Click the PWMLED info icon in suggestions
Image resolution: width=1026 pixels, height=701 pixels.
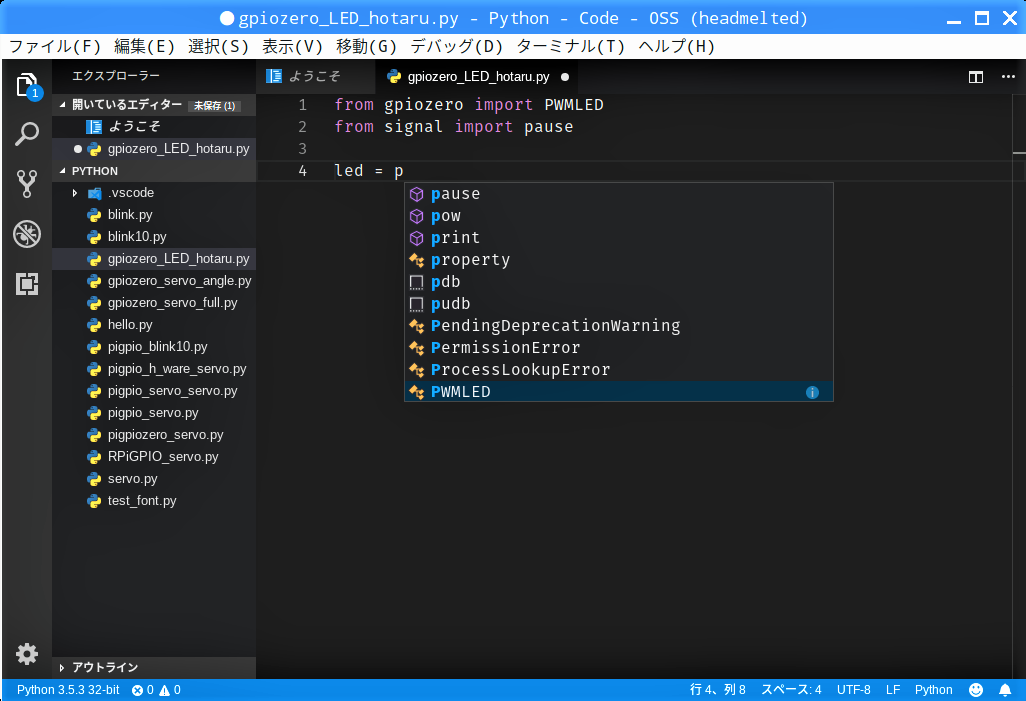[x=812, y=392]
